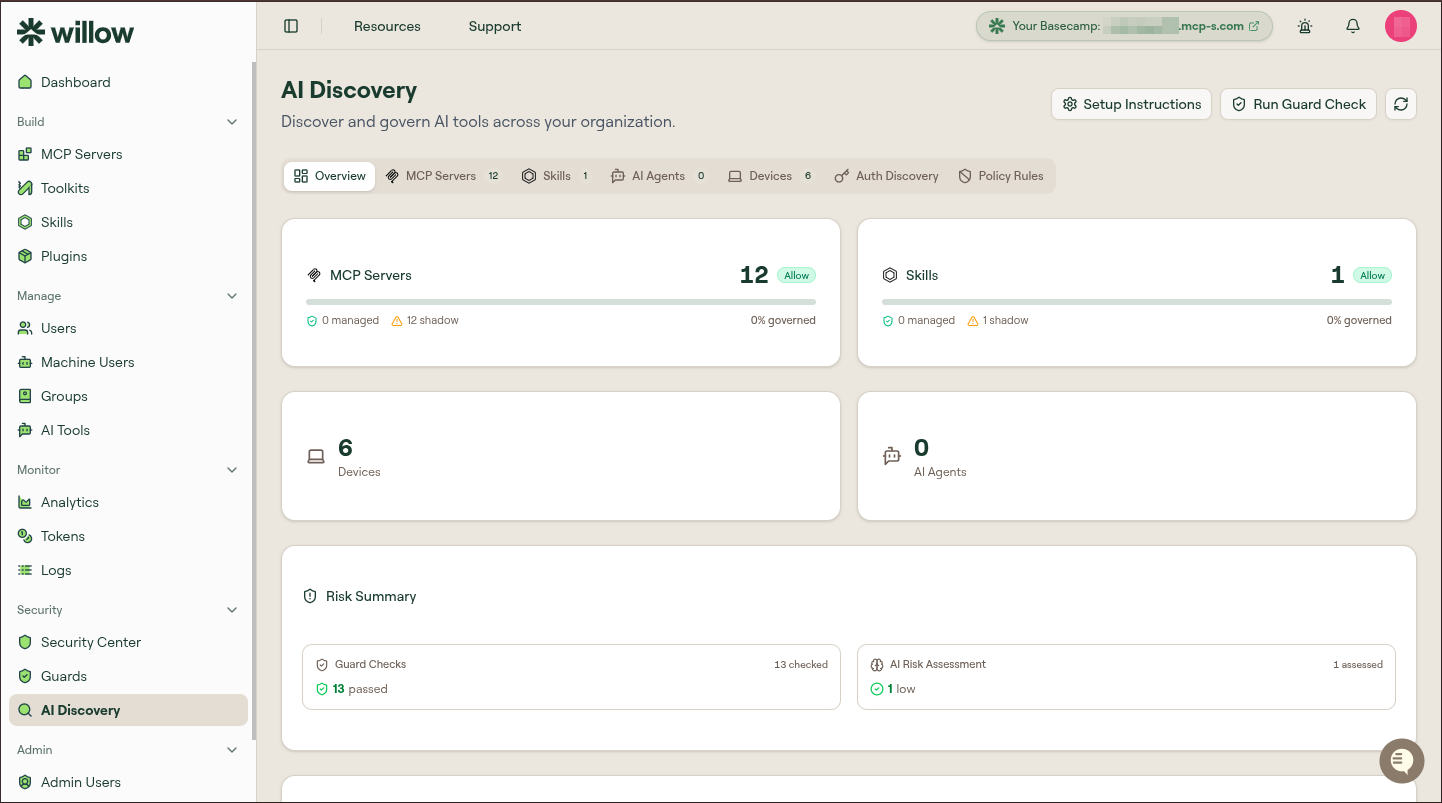The height and width of the screenshot is (803, 1442).
Task: Click the Skills sidebar icon
Action: tap(25, 222)
